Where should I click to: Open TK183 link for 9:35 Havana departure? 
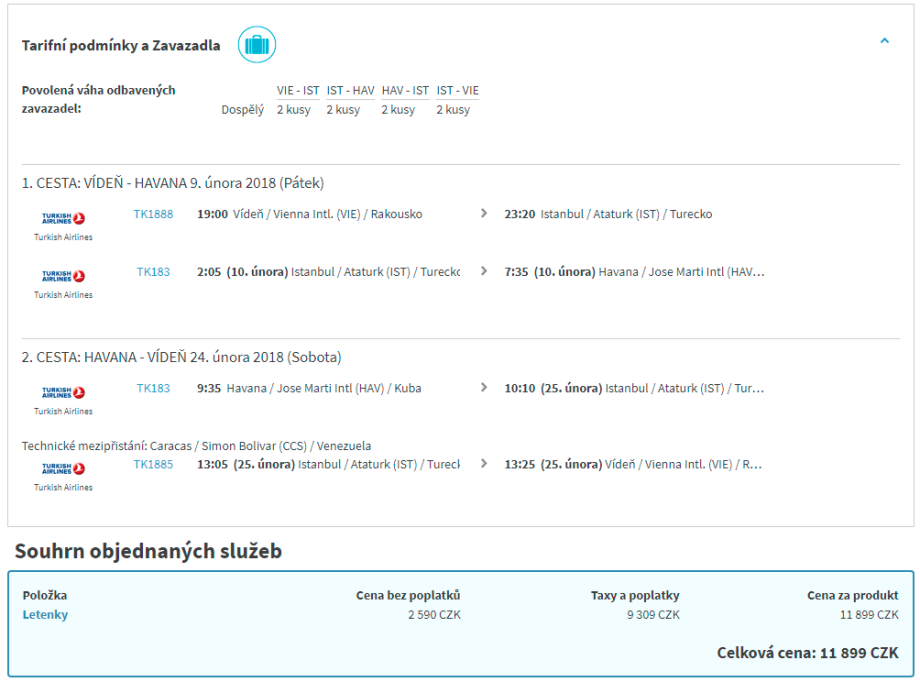[153, 388]
